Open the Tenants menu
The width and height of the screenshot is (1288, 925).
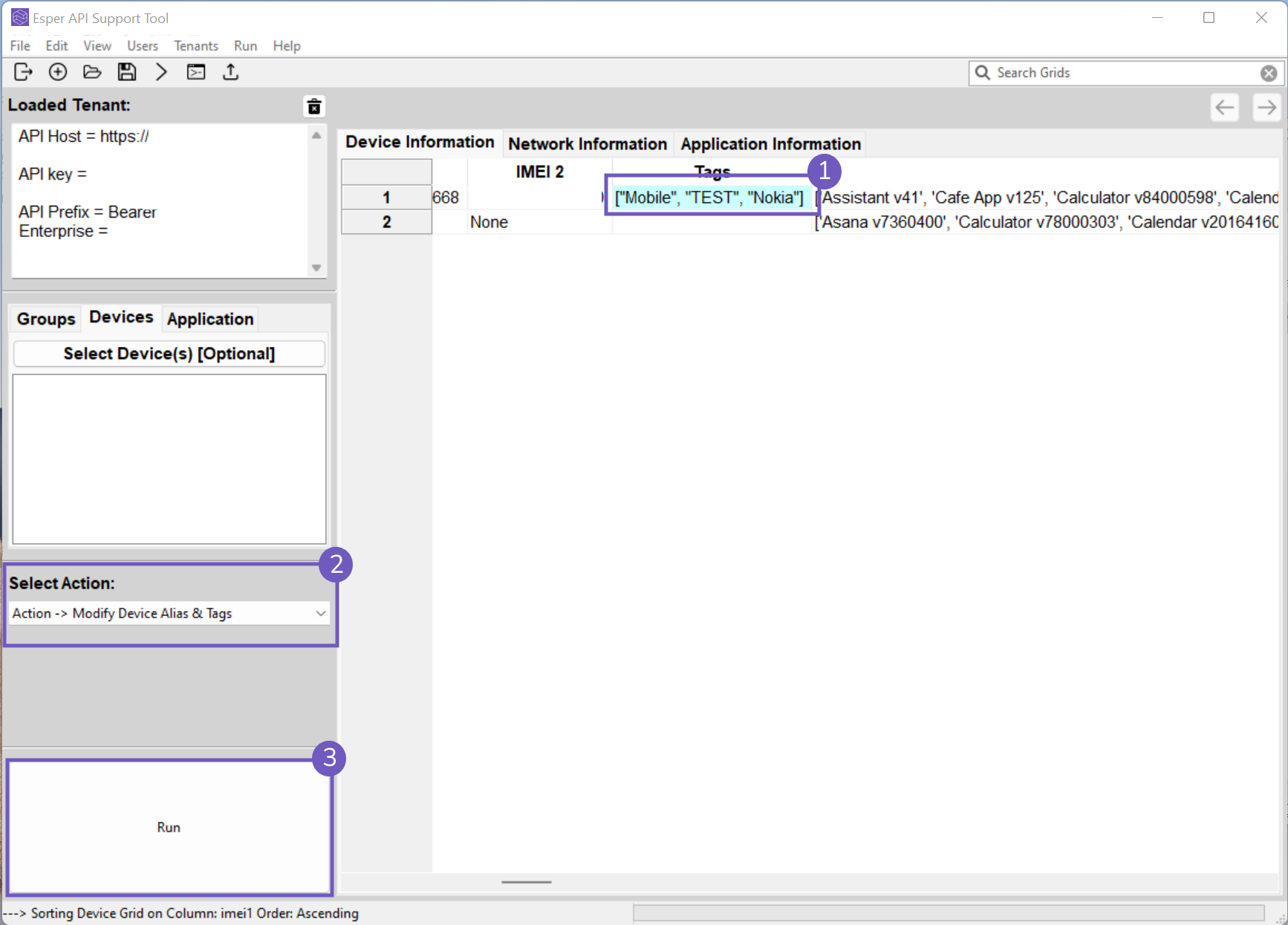(x=195, y=45)
